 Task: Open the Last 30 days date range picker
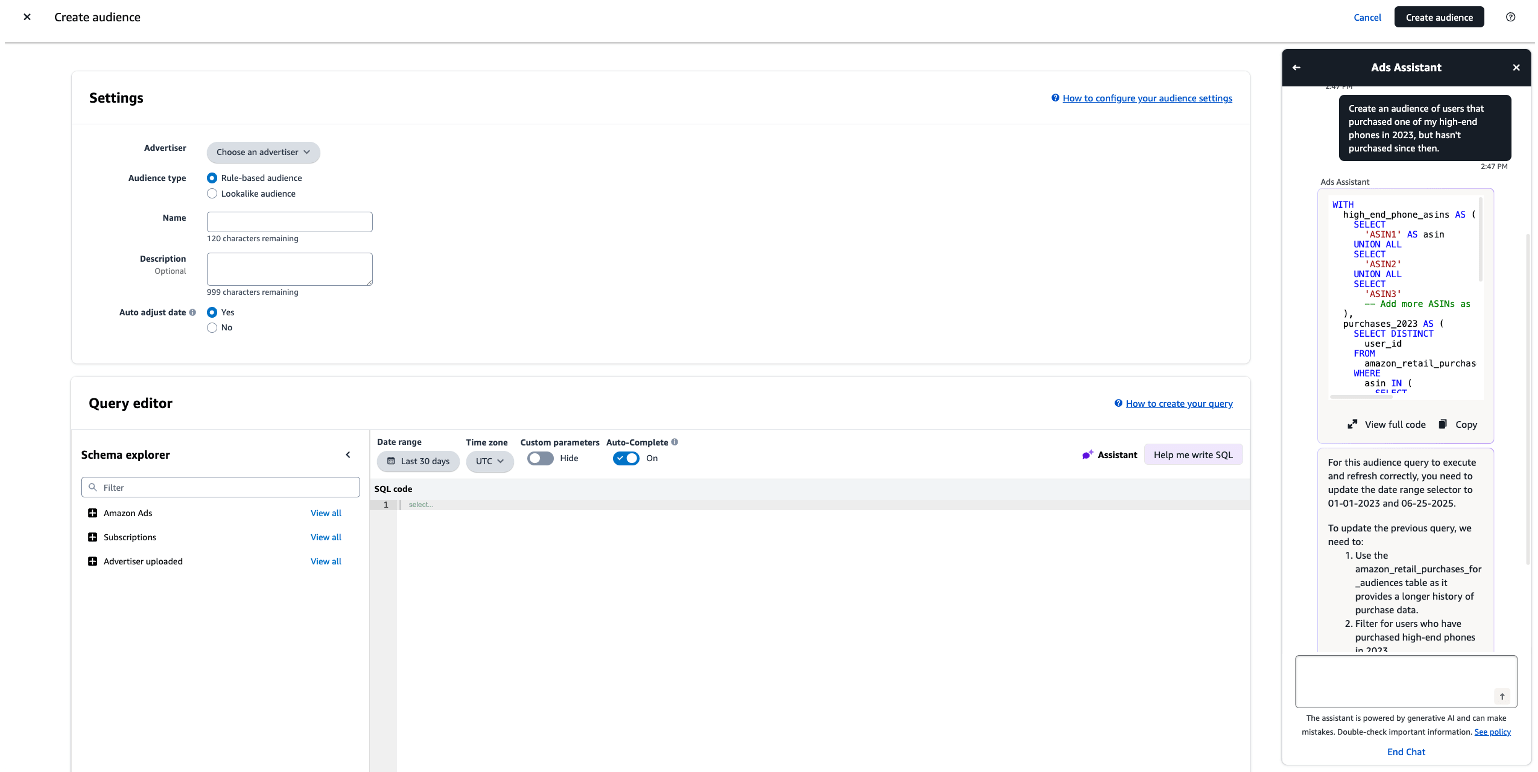(x=418, y=461)
